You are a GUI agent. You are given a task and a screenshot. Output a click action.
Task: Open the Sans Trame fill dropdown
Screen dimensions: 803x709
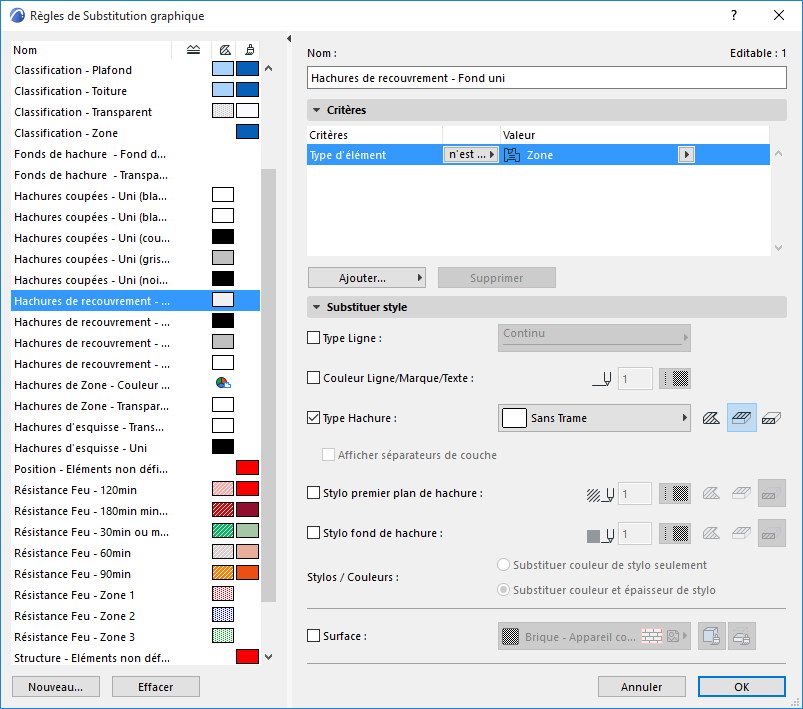[594, 418]
